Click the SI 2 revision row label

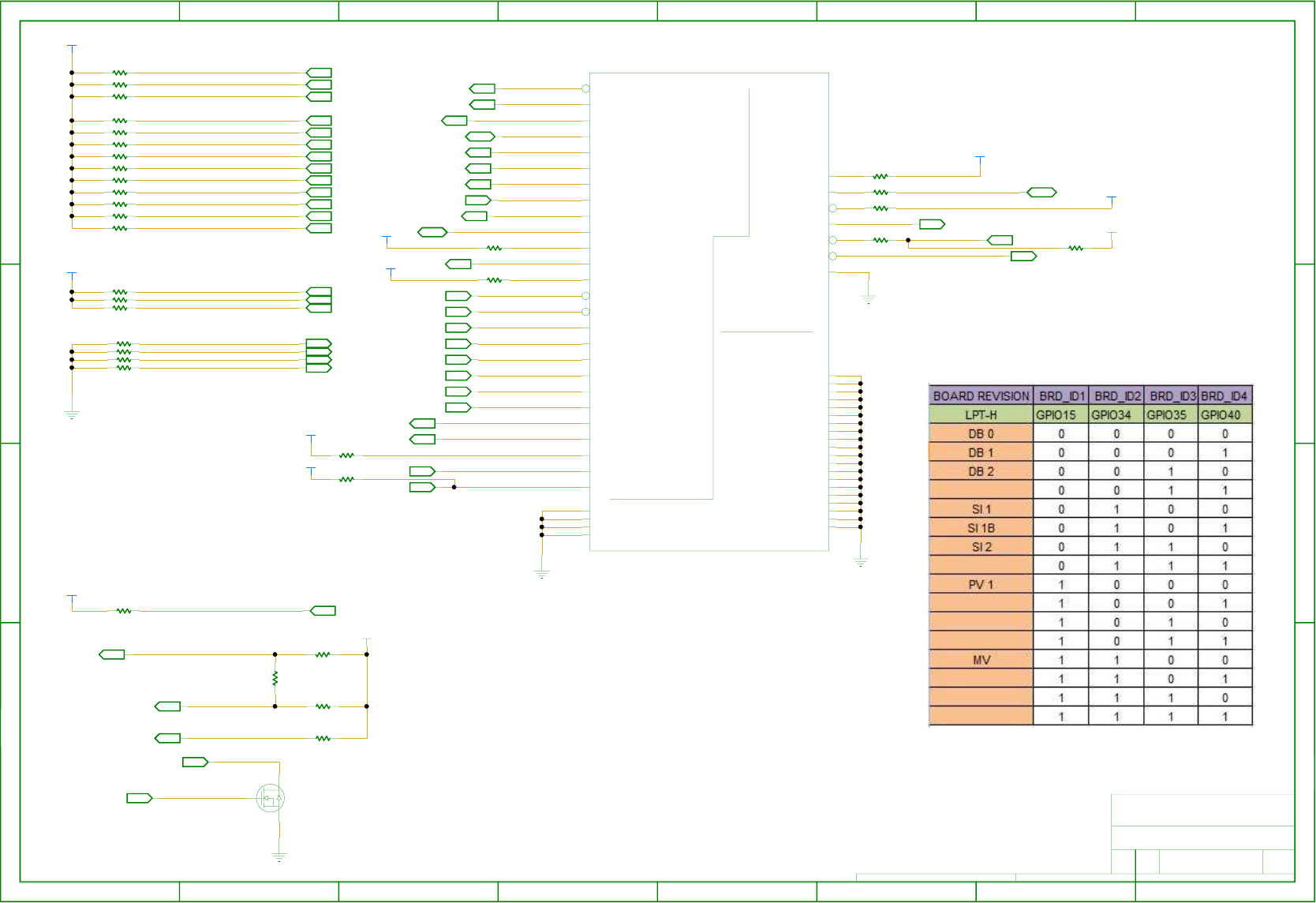981,547
